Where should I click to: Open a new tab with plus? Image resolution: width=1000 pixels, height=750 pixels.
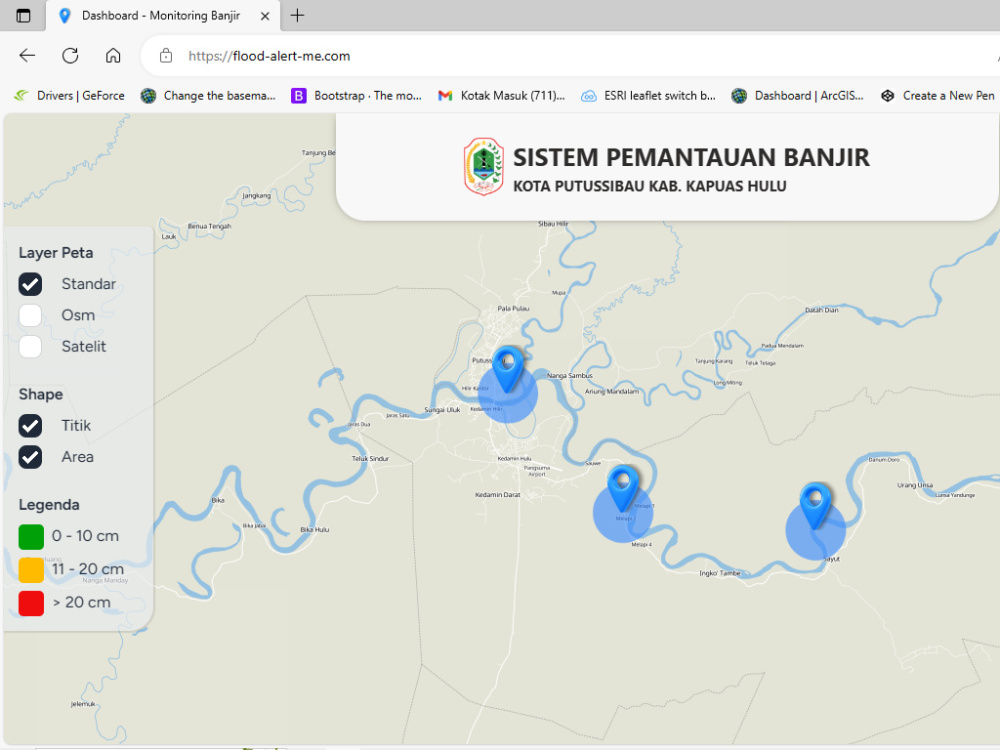pyautogui.click(x=297, y=15)
